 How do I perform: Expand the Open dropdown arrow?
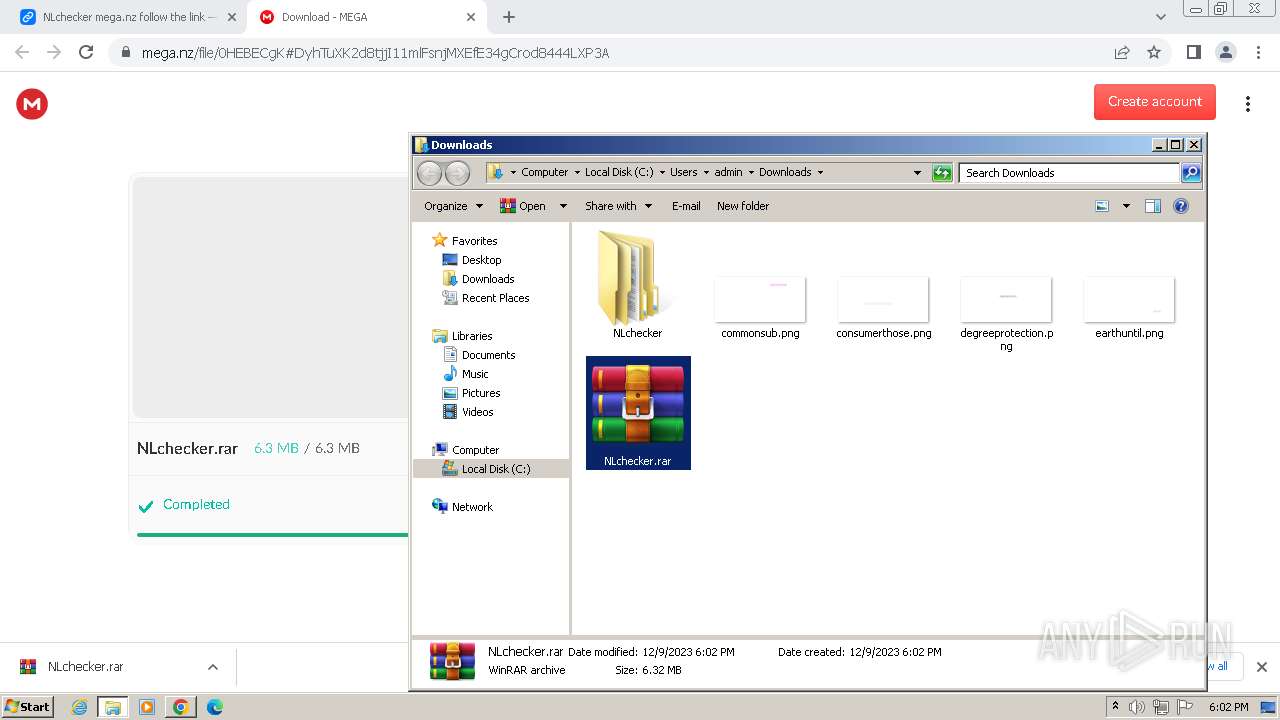point(563,206)
